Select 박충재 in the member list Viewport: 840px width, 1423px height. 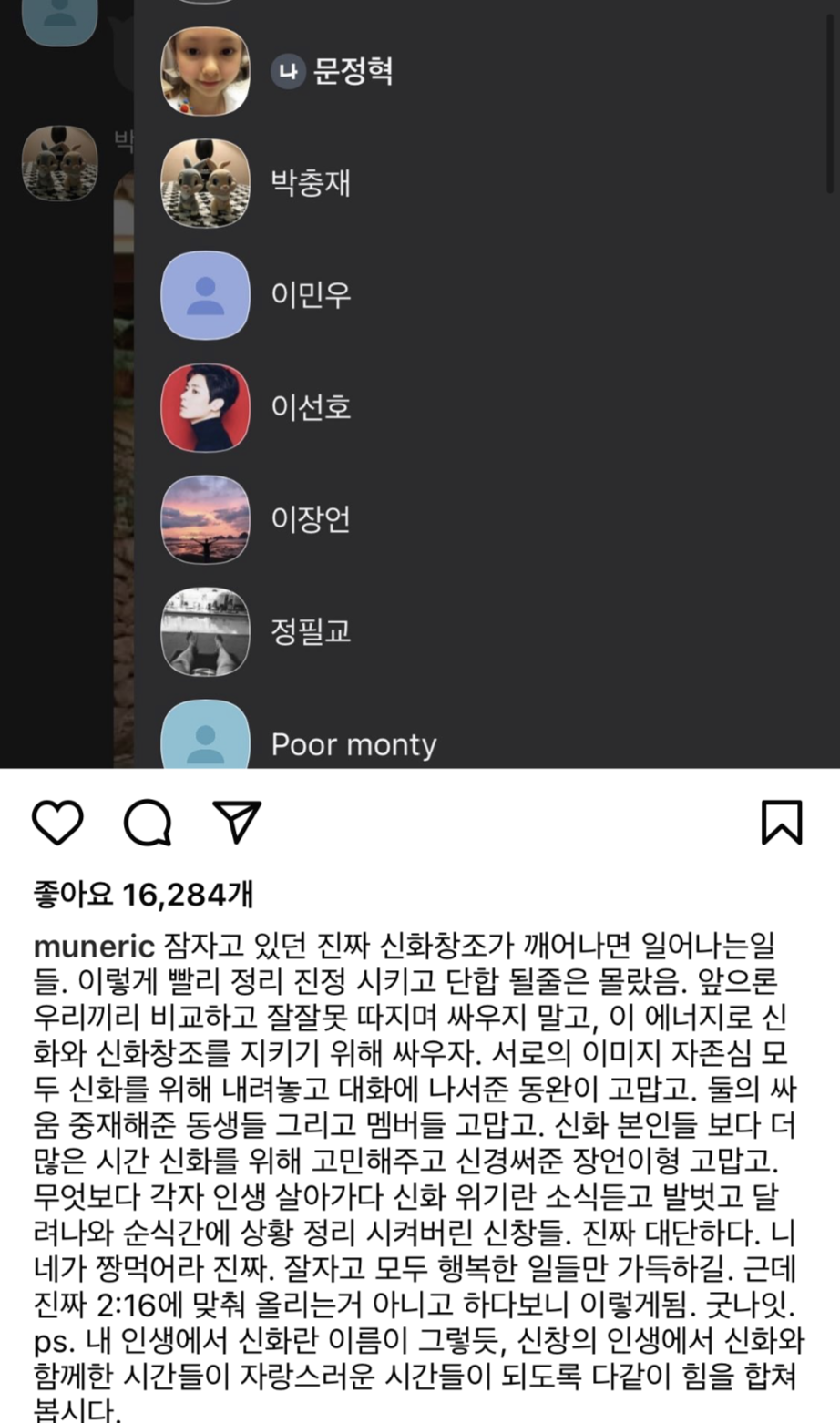tap(487, 183)
